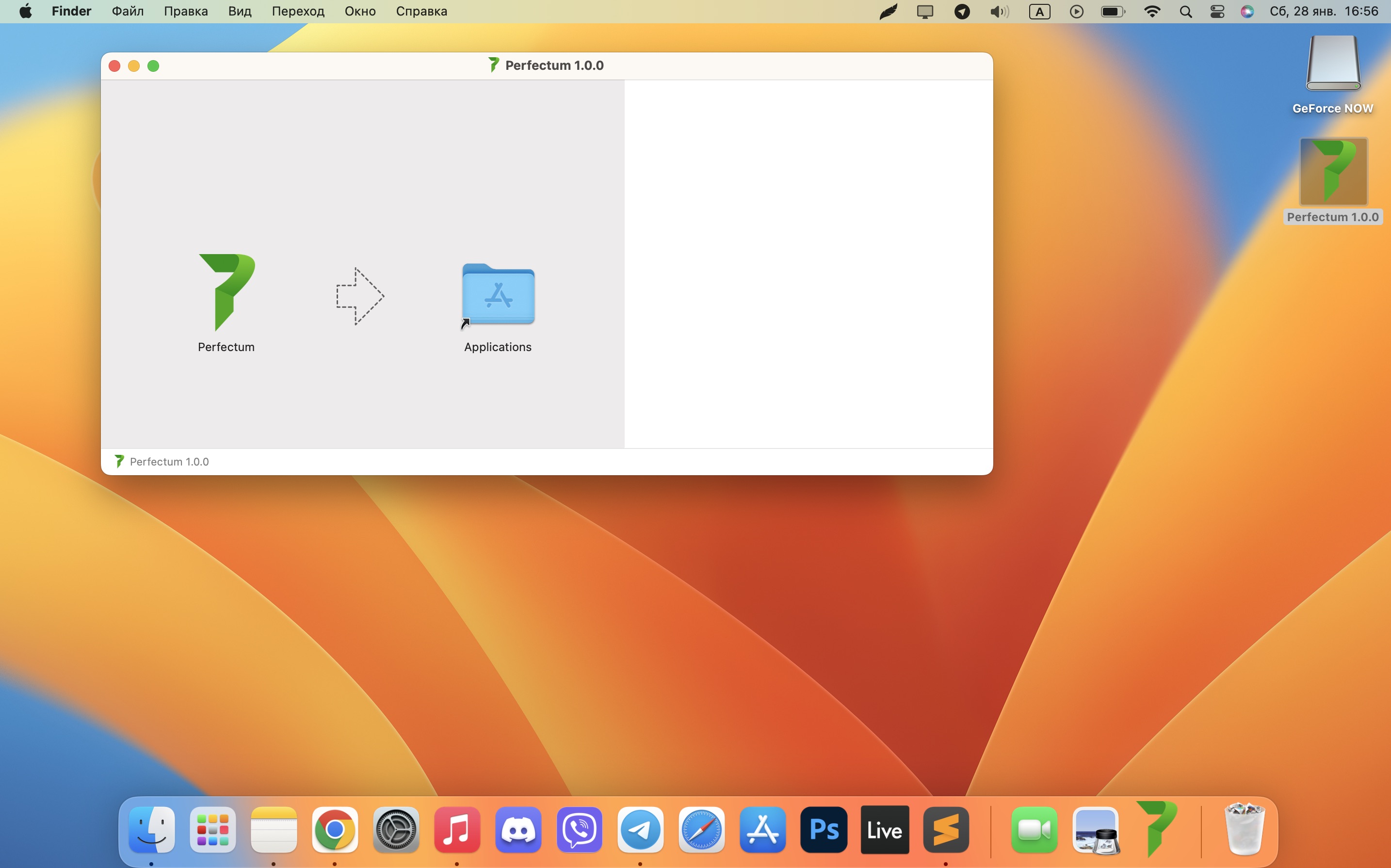Open the Trash in the Dock
The height and width of the screenshot is (868, 1391).
tap(1244, 830)
